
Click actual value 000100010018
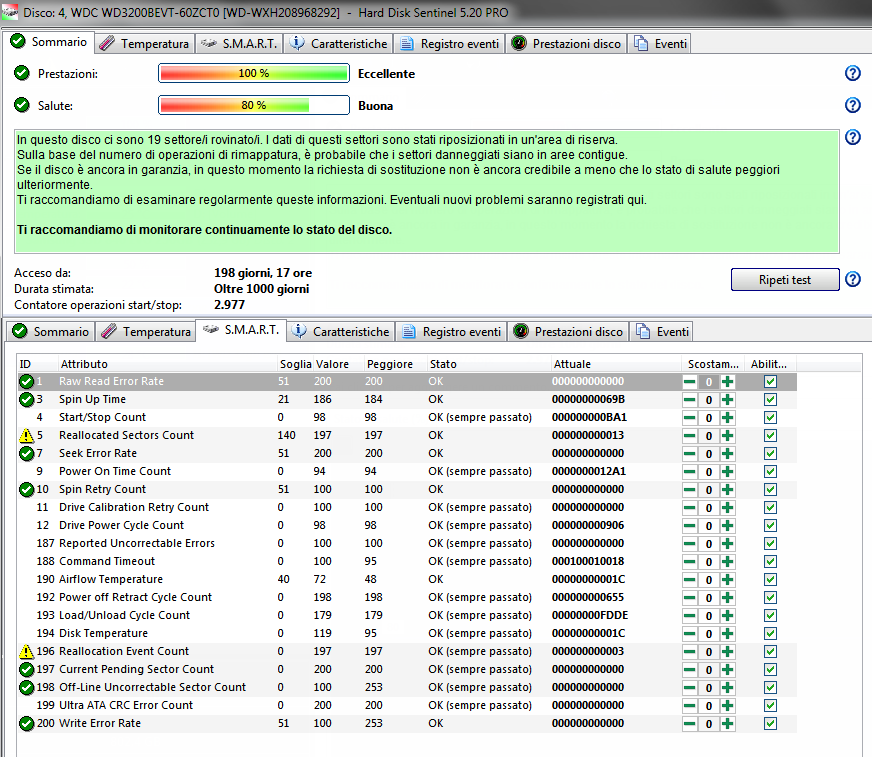pos(588,561)
